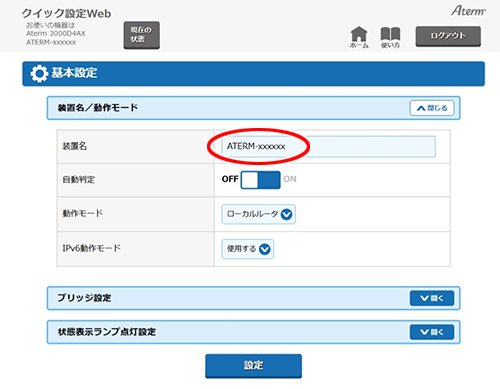Click the 自動判定 row label
500x389 pixels.
pos(79,180)
